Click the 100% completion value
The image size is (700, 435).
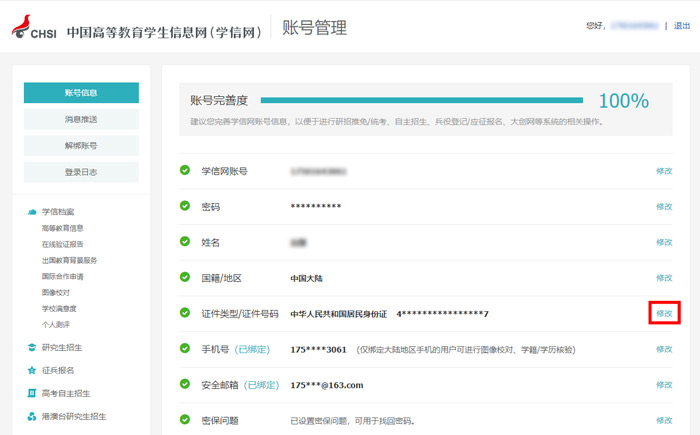pos(624,101)
